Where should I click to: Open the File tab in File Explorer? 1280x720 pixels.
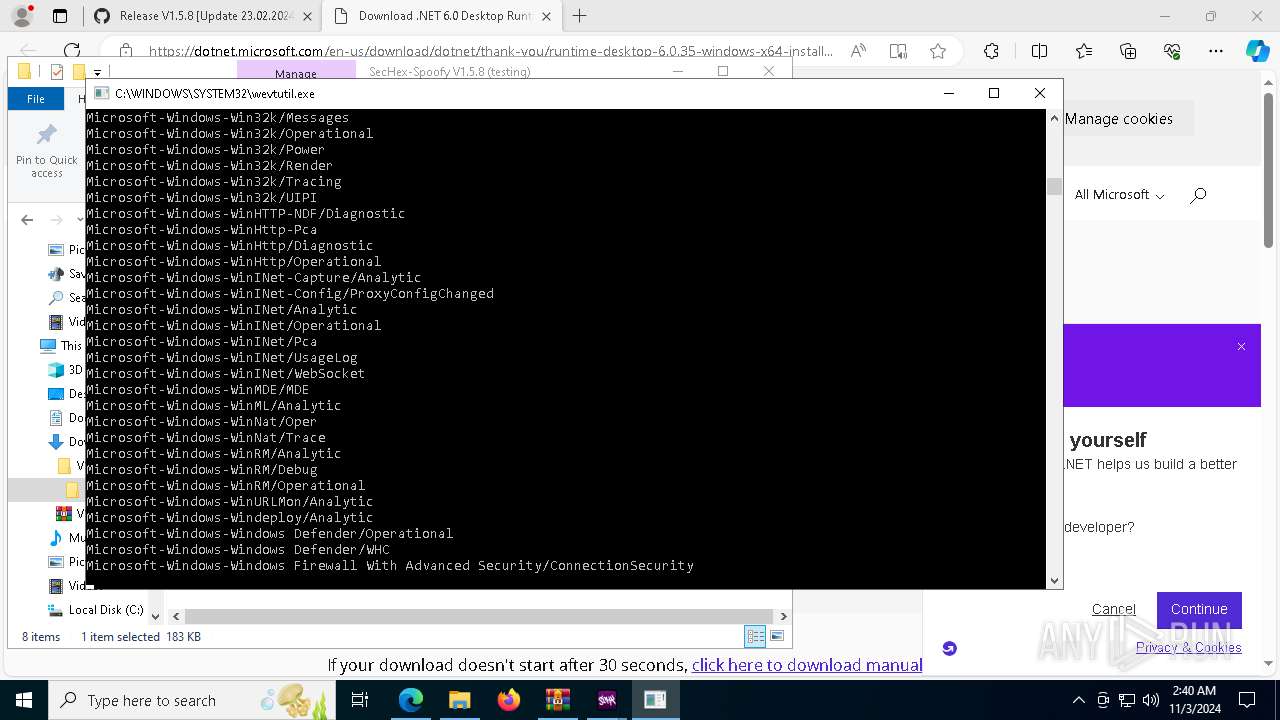36,99
